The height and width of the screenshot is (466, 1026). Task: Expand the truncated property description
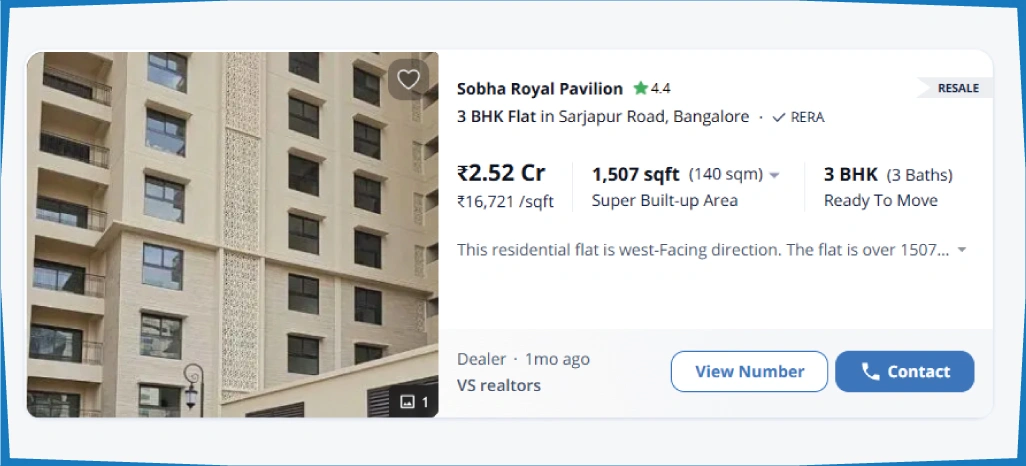click(962, 250)
